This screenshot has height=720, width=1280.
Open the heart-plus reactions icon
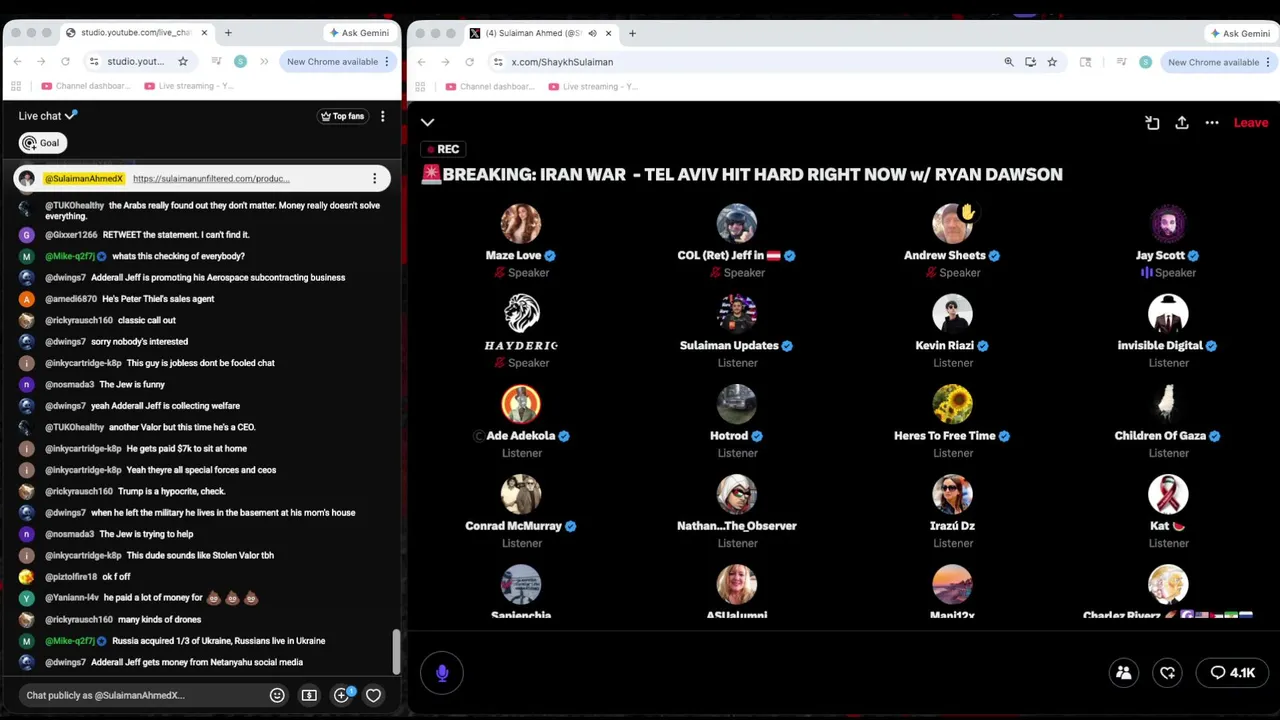[1167, 673]
